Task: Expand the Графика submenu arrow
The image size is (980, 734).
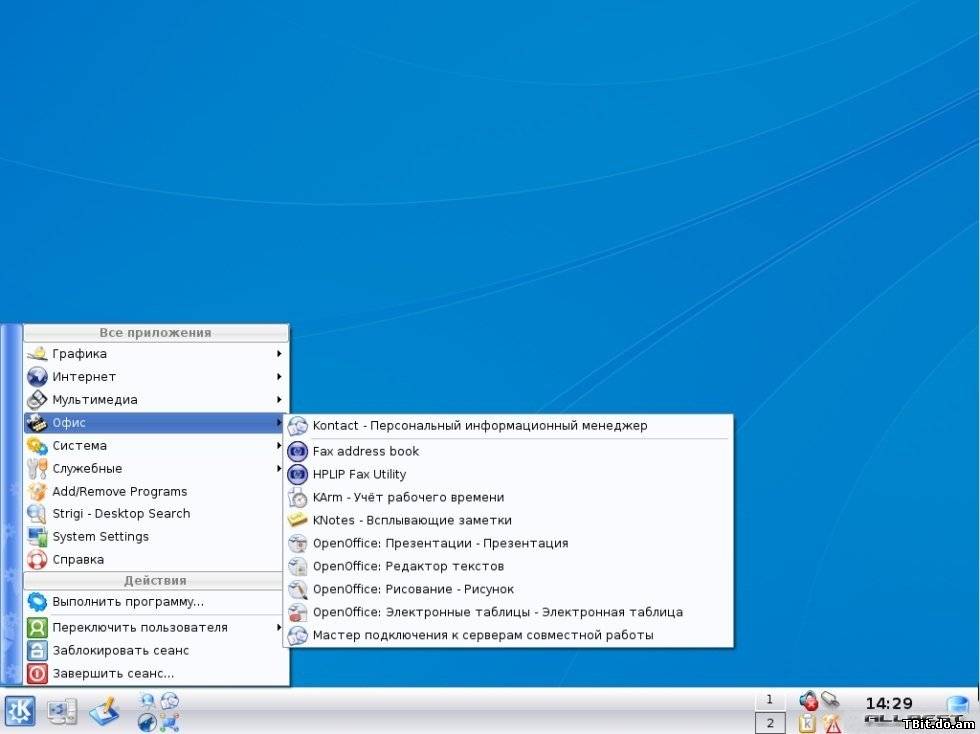Action: (x=279, y=354)
